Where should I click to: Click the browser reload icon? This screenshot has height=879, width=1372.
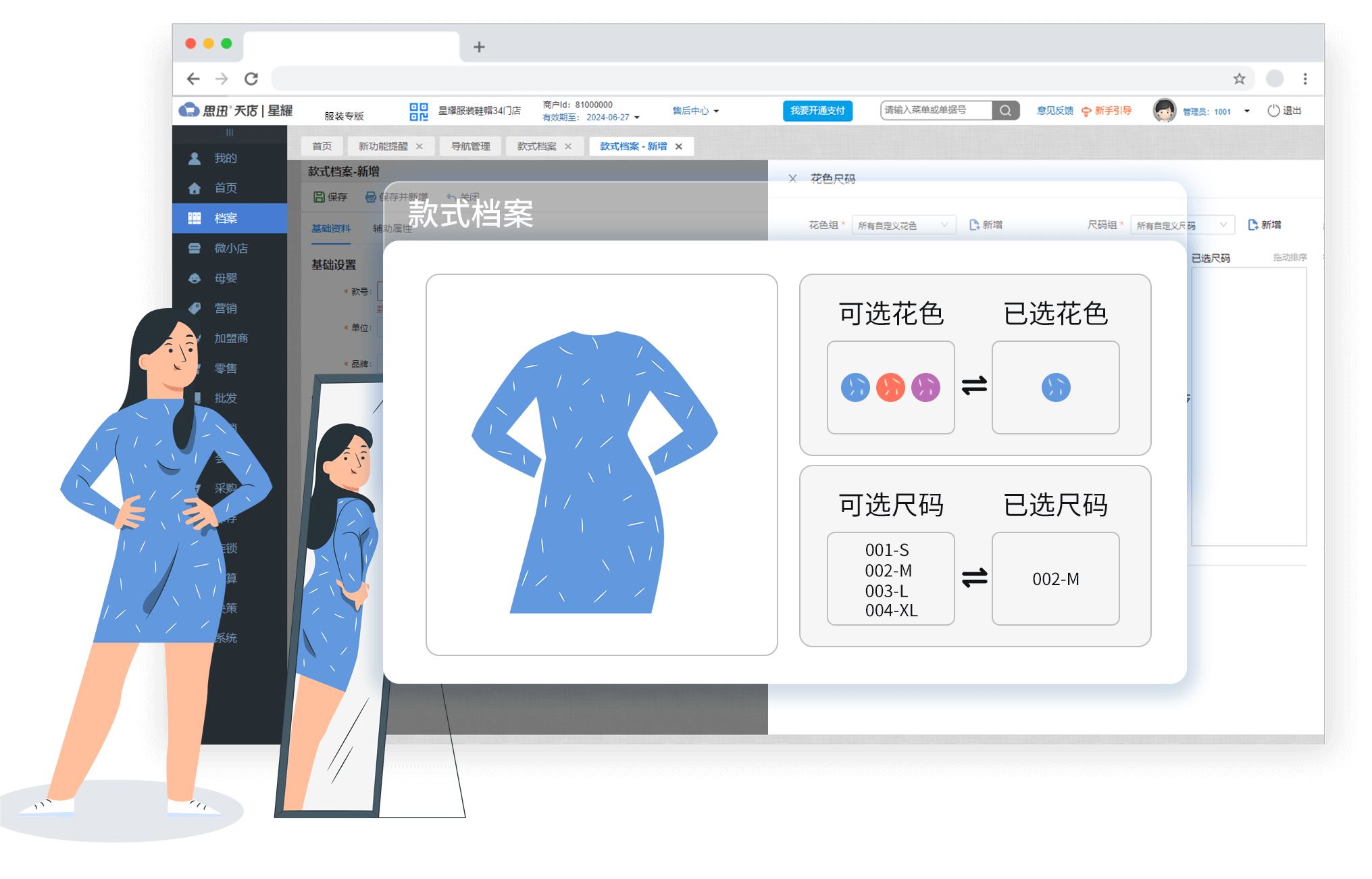tap(251, 79)
